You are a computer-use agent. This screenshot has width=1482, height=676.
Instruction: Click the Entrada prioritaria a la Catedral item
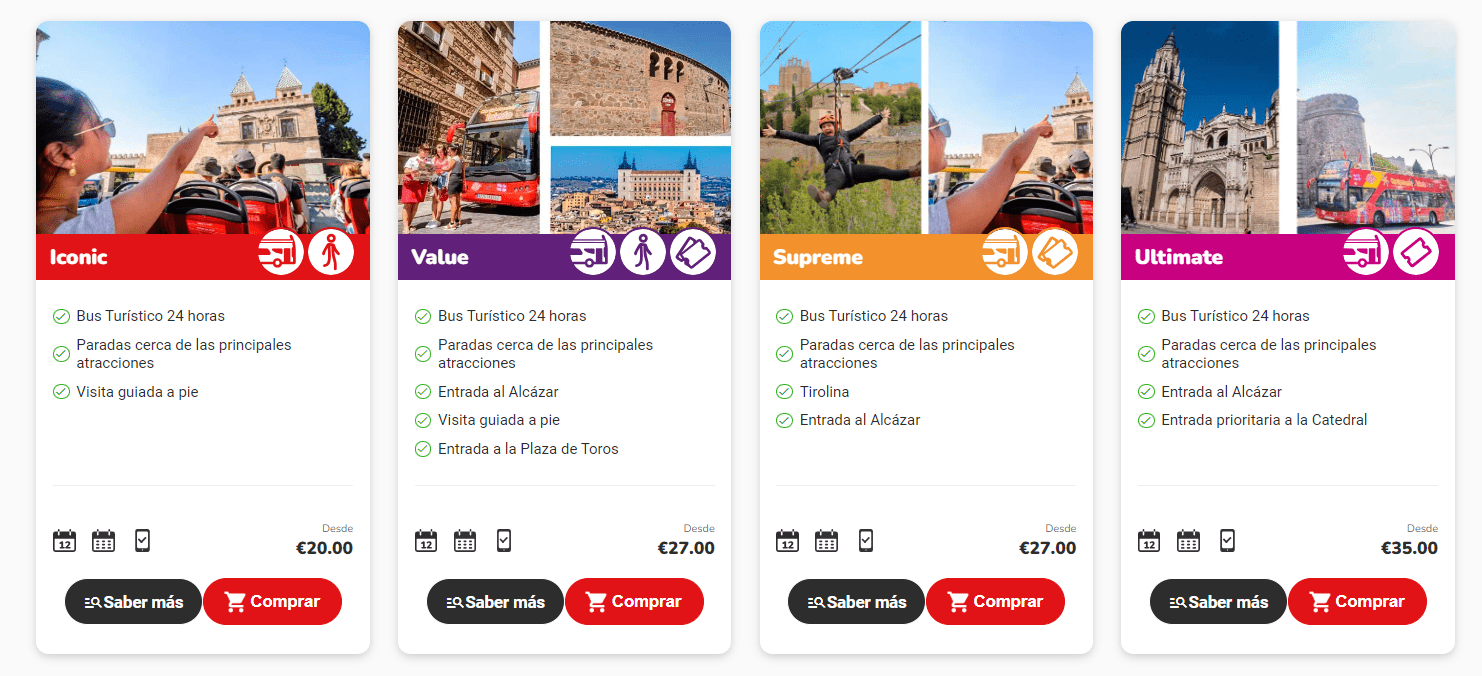pos(1264,420)
